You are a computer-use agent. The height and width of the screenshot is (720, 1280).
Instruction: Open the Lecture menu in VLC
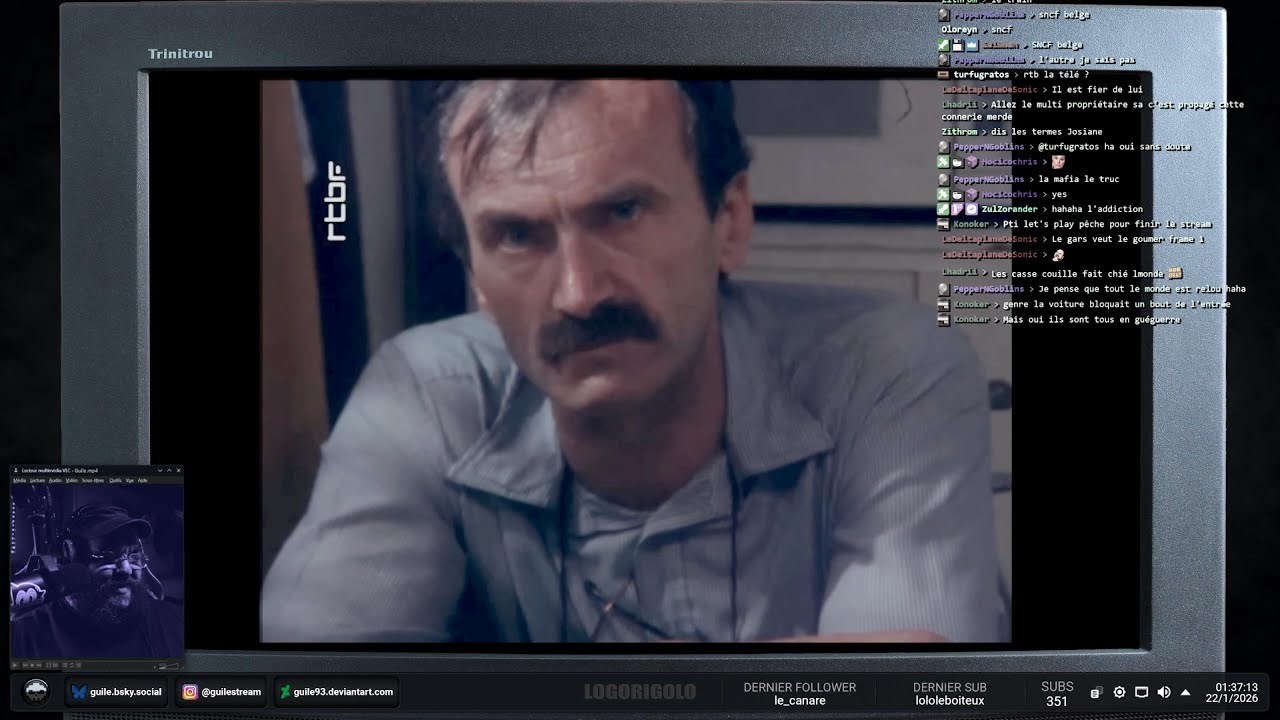[37, 481]
